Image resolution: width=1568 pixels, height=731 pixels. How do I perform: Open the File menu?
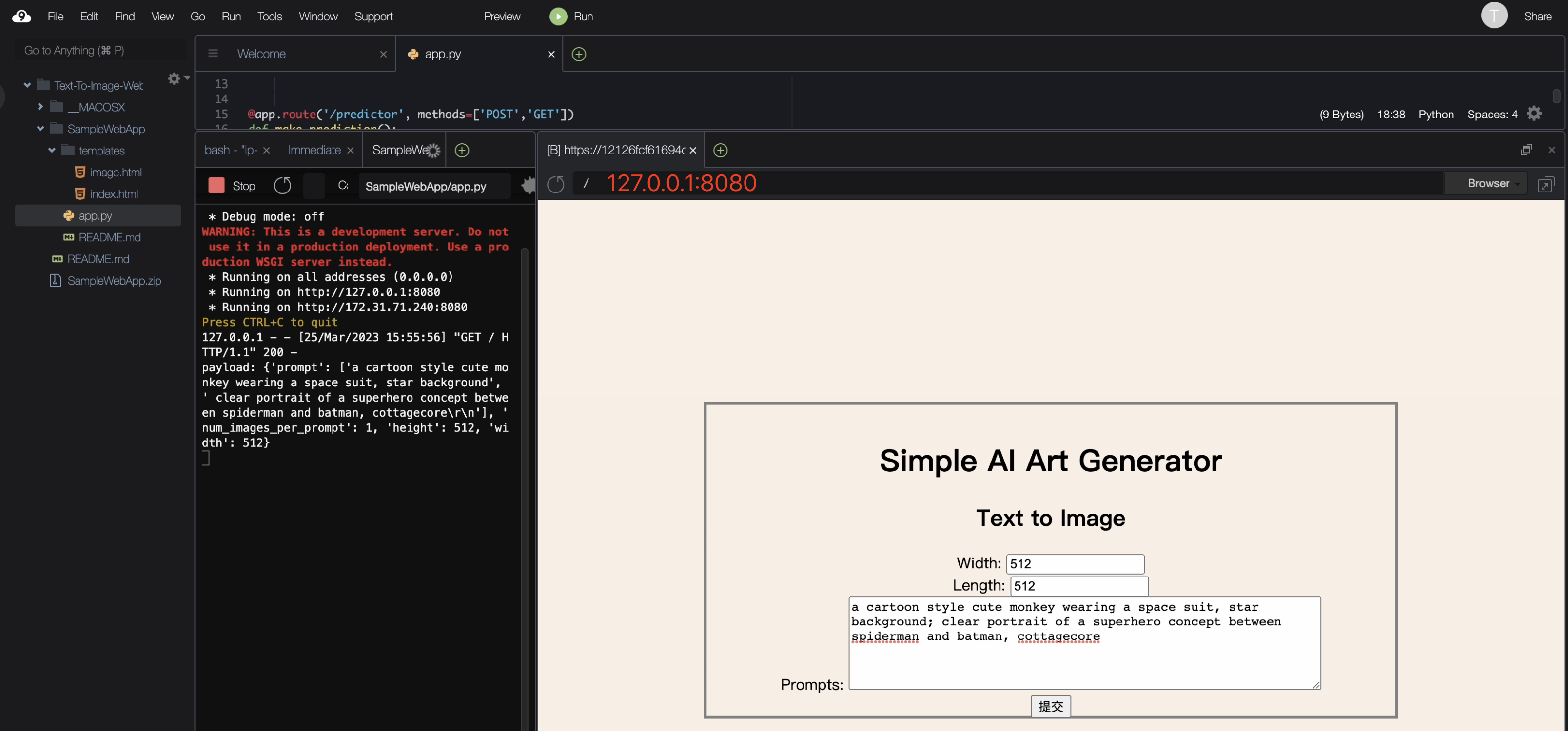point(56,17)
